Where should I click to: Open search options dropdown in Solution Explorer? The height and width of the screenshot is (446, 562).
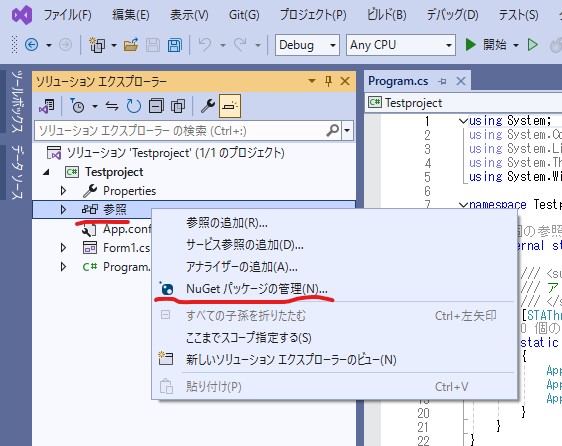coord(347,131)
